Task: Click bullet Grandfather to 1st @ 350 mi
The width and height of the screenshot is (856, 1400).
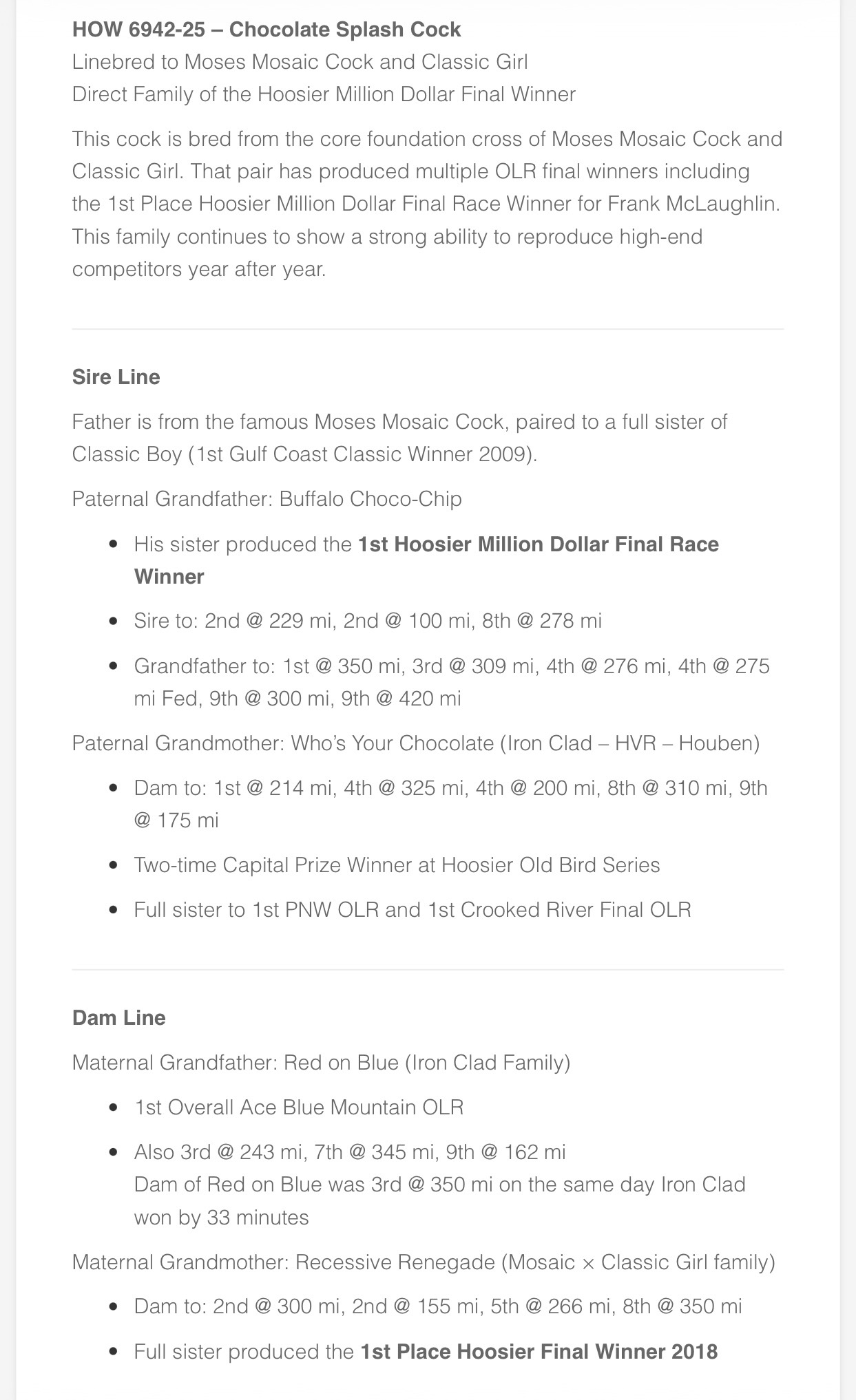Action: 452,682
